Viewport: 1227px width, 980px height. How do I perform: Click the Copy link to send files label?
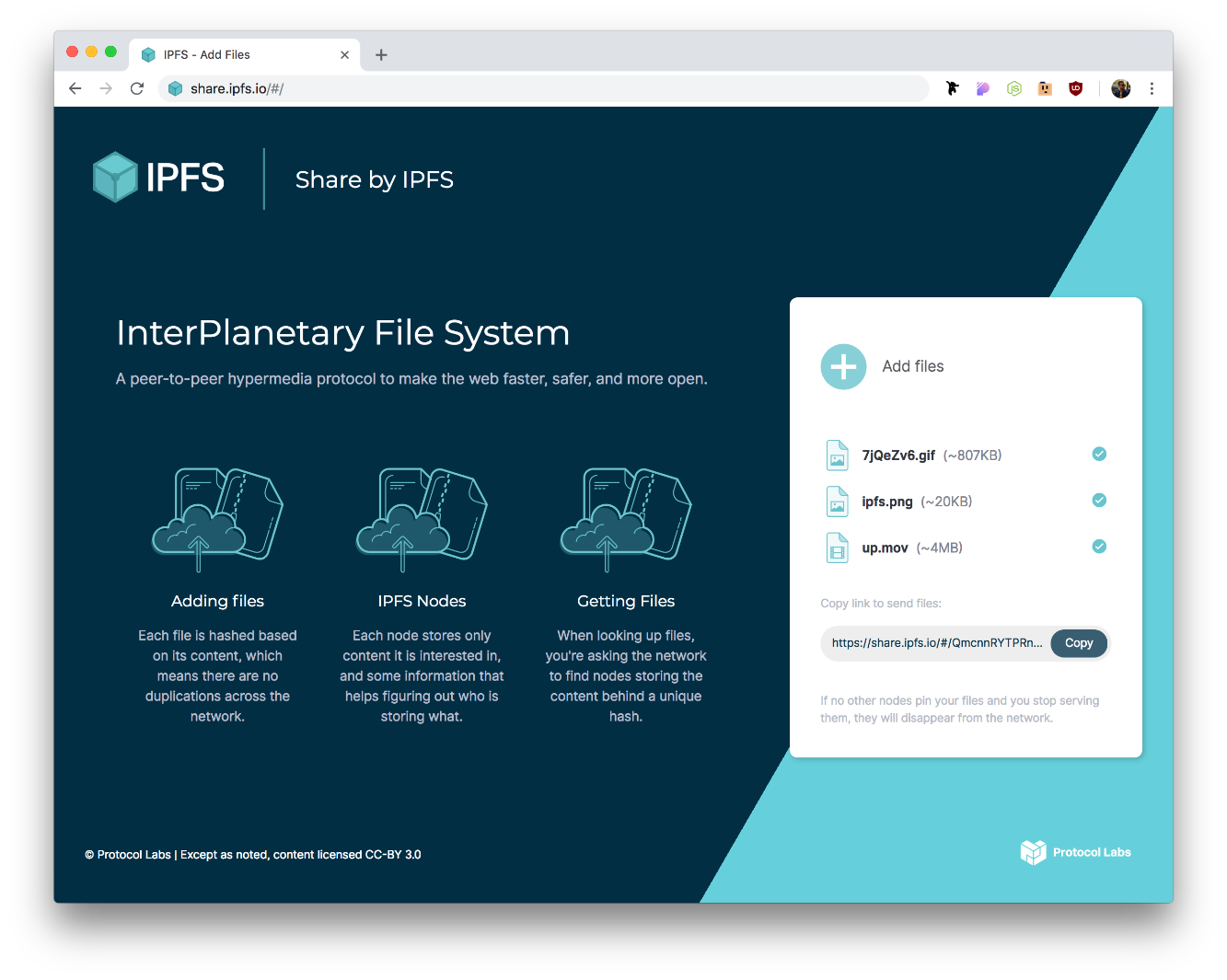pos(881,604)
